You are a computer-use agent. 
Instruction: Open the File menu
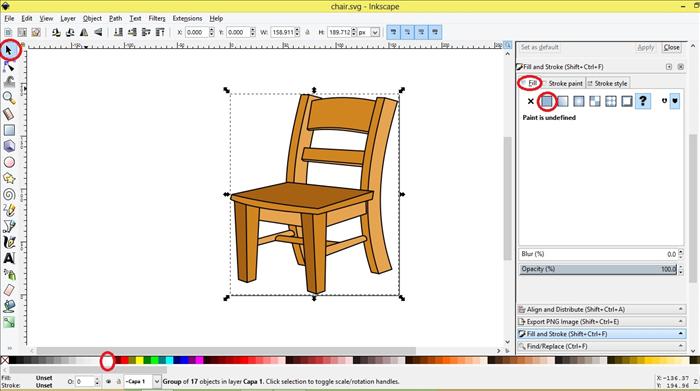click(9, 18)
